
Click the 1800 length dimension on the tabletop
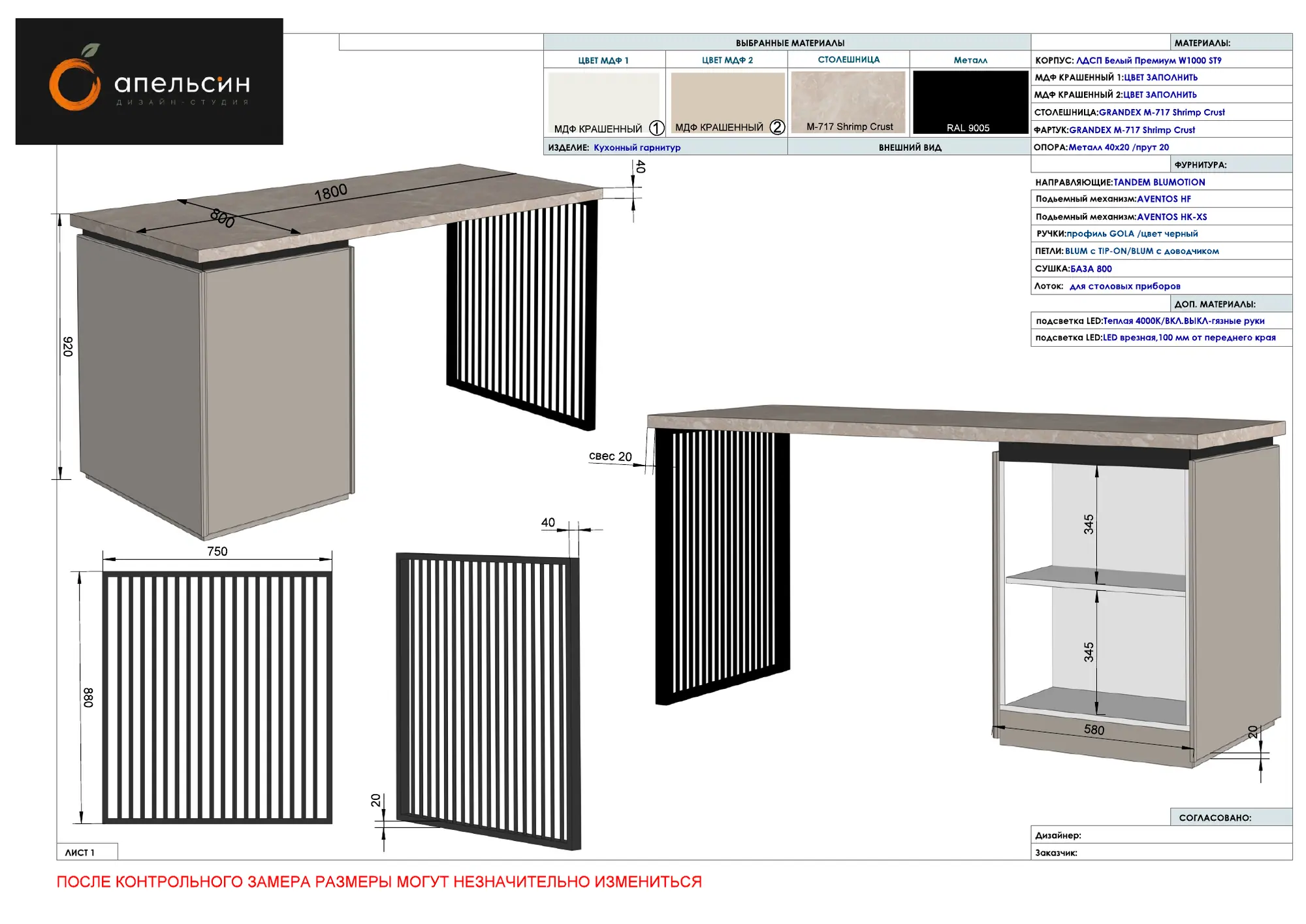[x=330, y=193]
